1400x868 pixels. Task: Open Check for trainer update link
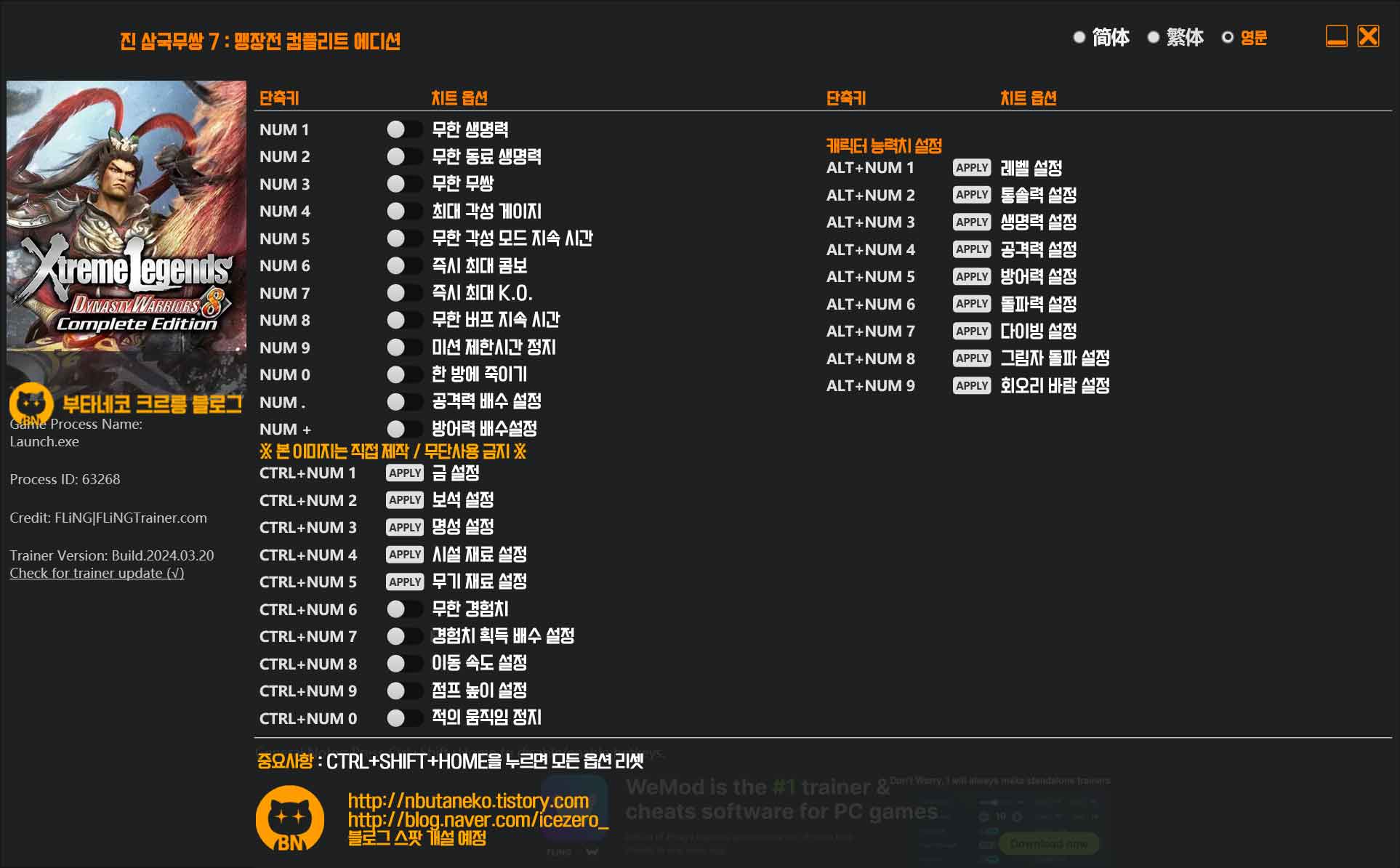click(97, 573)
